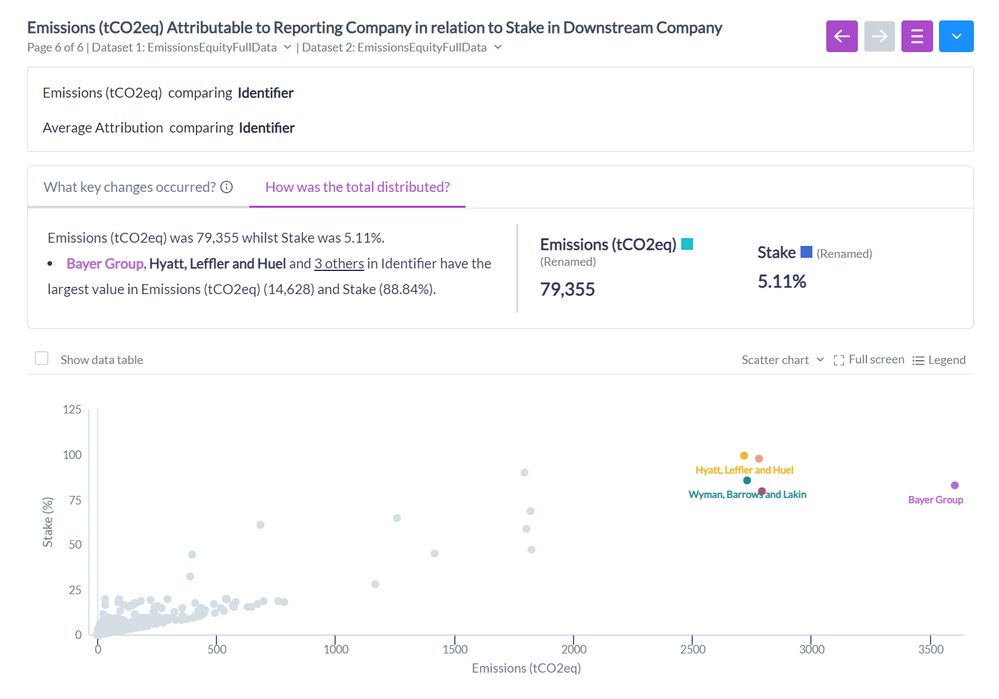999x699 pixels.
Task: Expand the Dataset 2 dropdown
Action: tap(498, 47)
